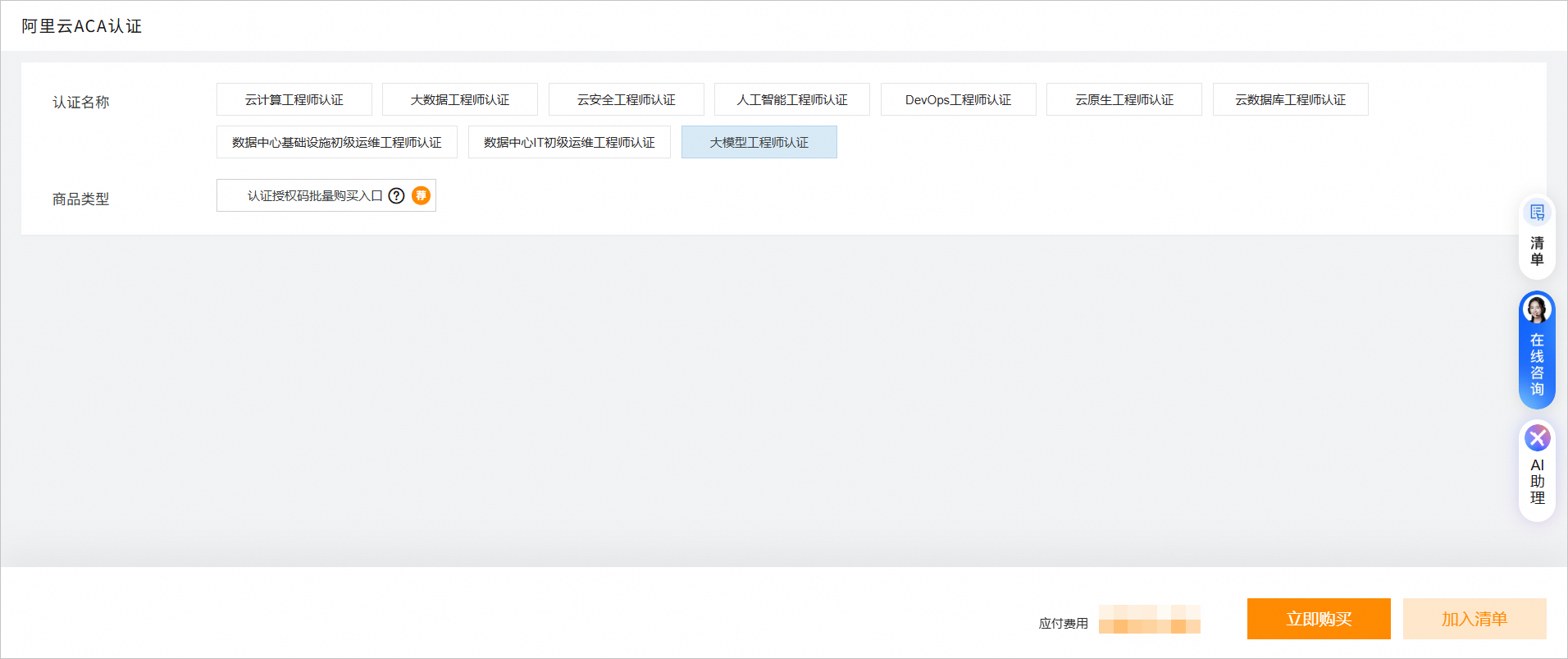
Task: Click the 阿里云ACA认证 page title
Action: pyautogui.click(x=81, y=26)
